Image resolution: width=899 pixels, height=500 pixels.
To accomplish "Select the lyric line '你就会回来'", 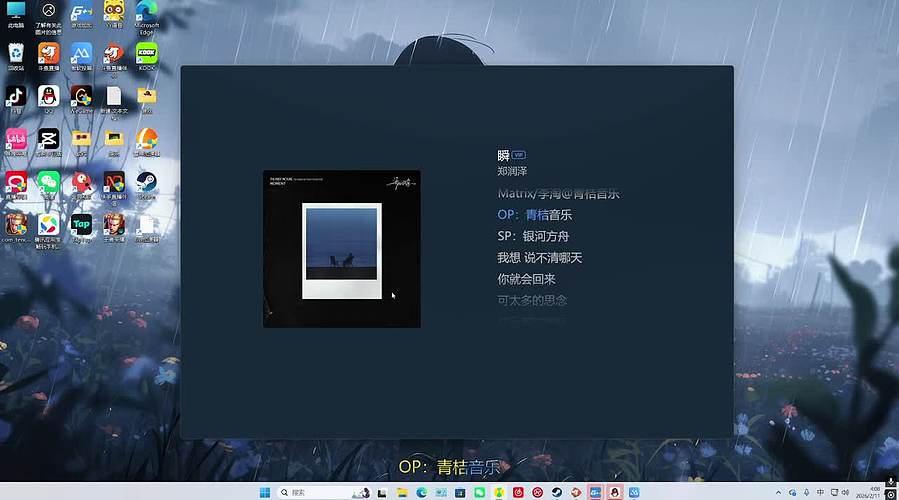I will 526,279.
